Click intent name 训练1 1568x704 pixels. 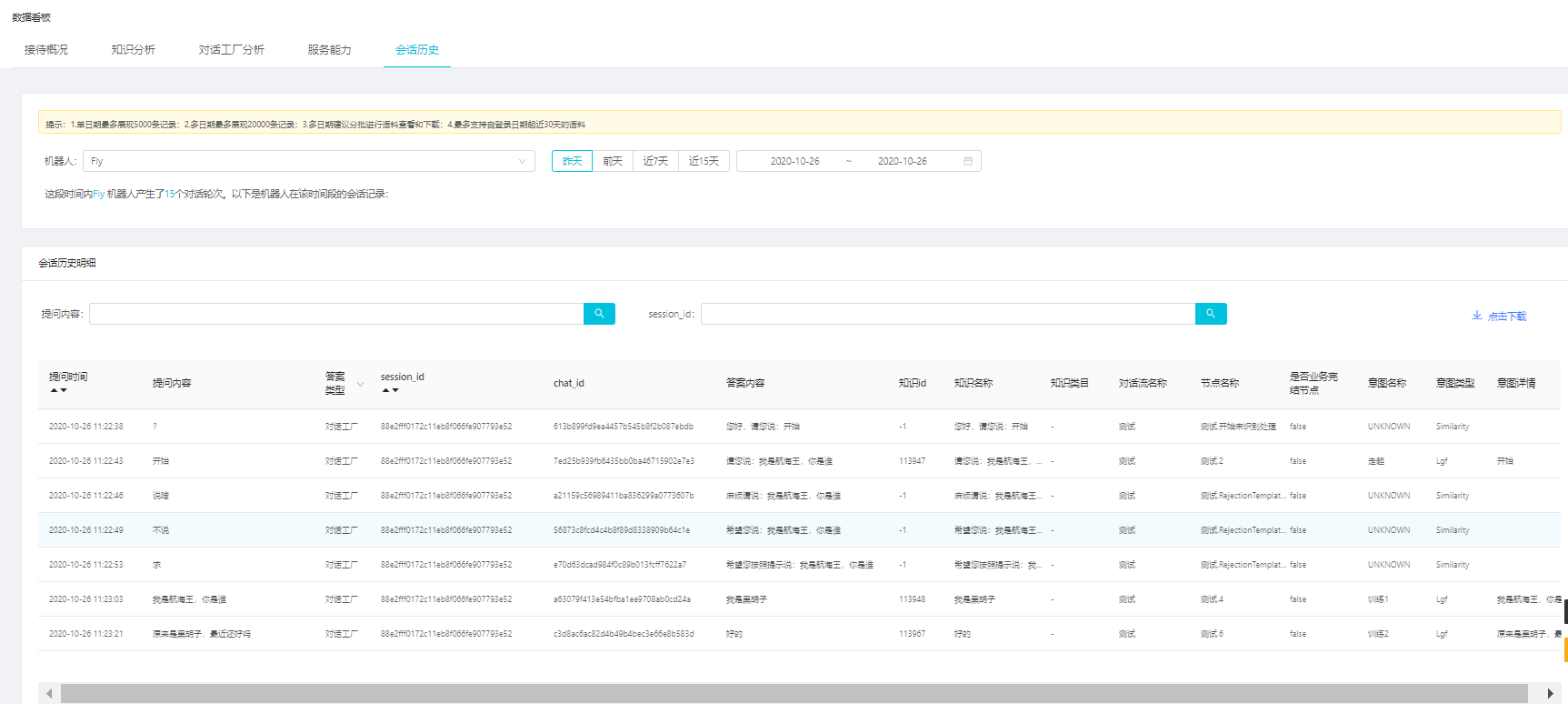(x=1378, y=599)
